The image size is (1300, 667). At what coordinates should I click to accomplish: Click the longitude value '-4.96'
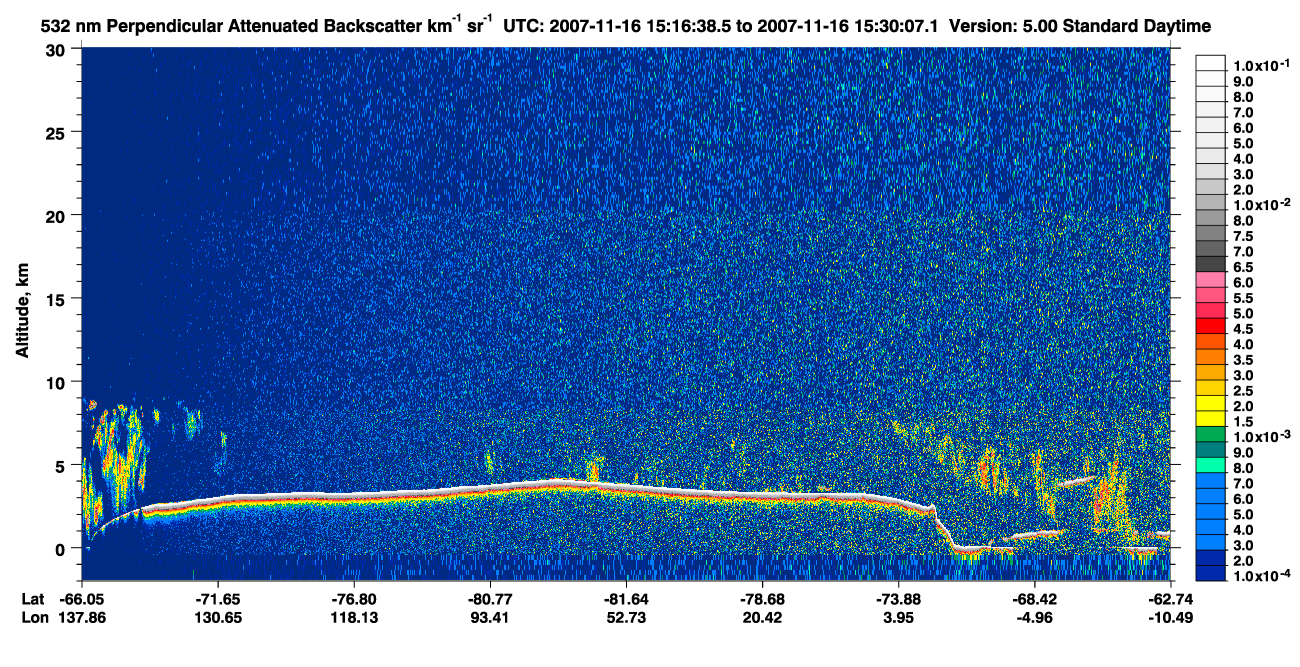point(1034,617)
